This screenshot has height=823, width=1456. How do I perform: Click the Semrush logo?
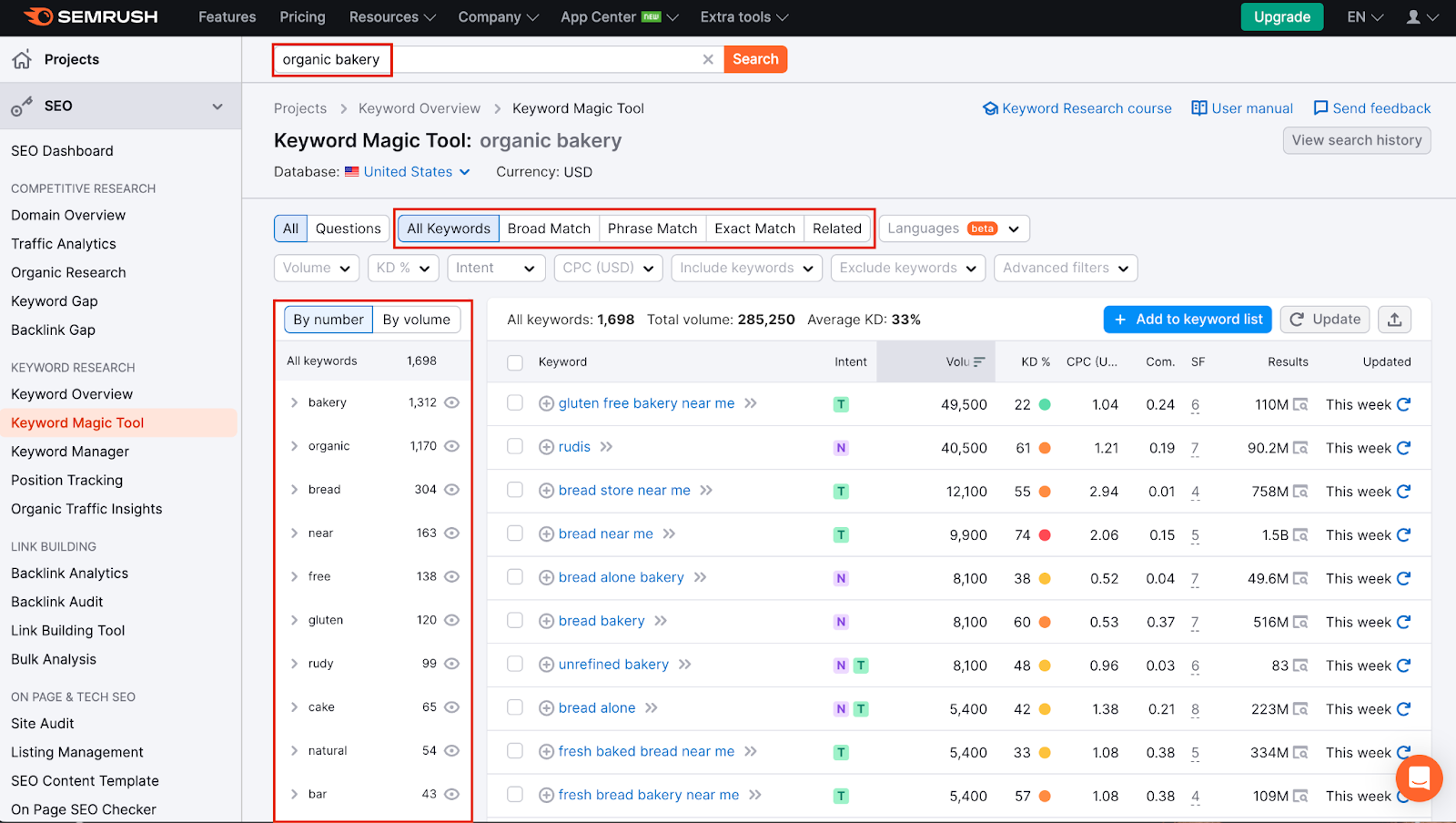point(90,16)
